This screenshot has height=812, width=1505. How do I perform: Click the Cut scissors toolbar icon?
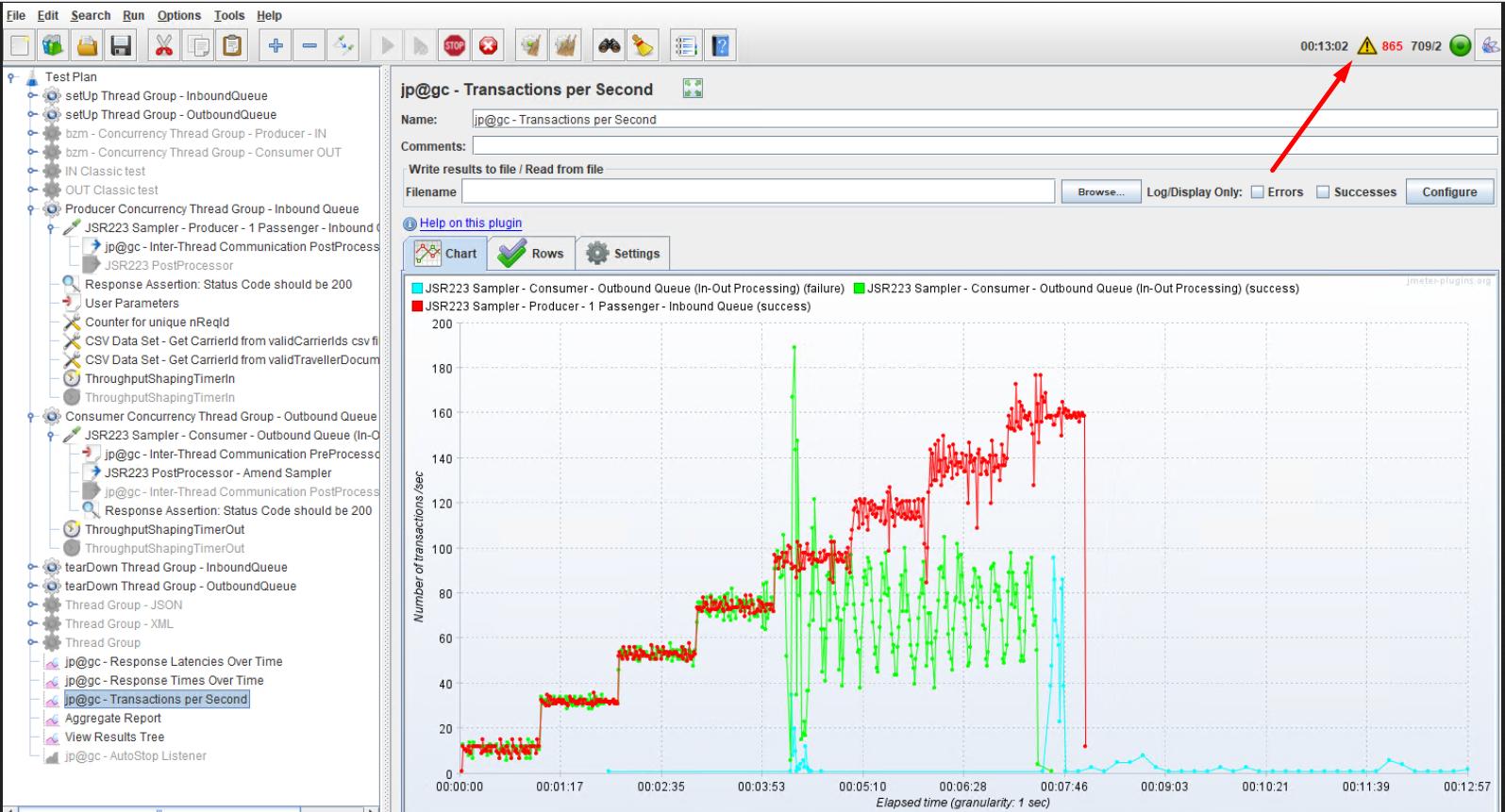[x=164, y=45]
